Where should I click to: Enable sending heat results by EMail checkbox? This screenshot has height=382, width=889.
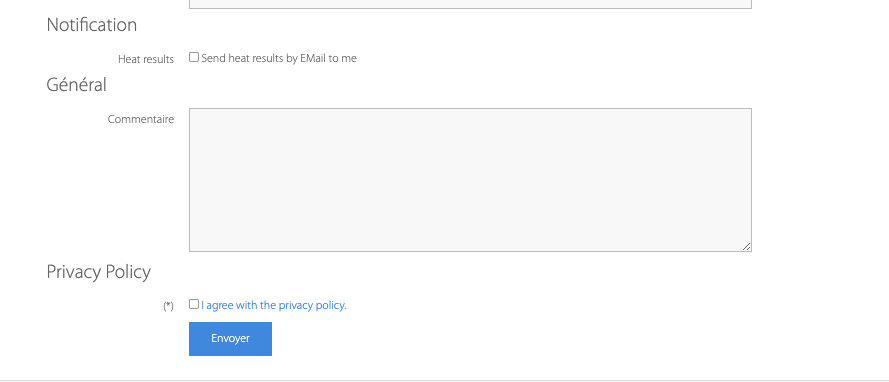[x=194, y=57]
